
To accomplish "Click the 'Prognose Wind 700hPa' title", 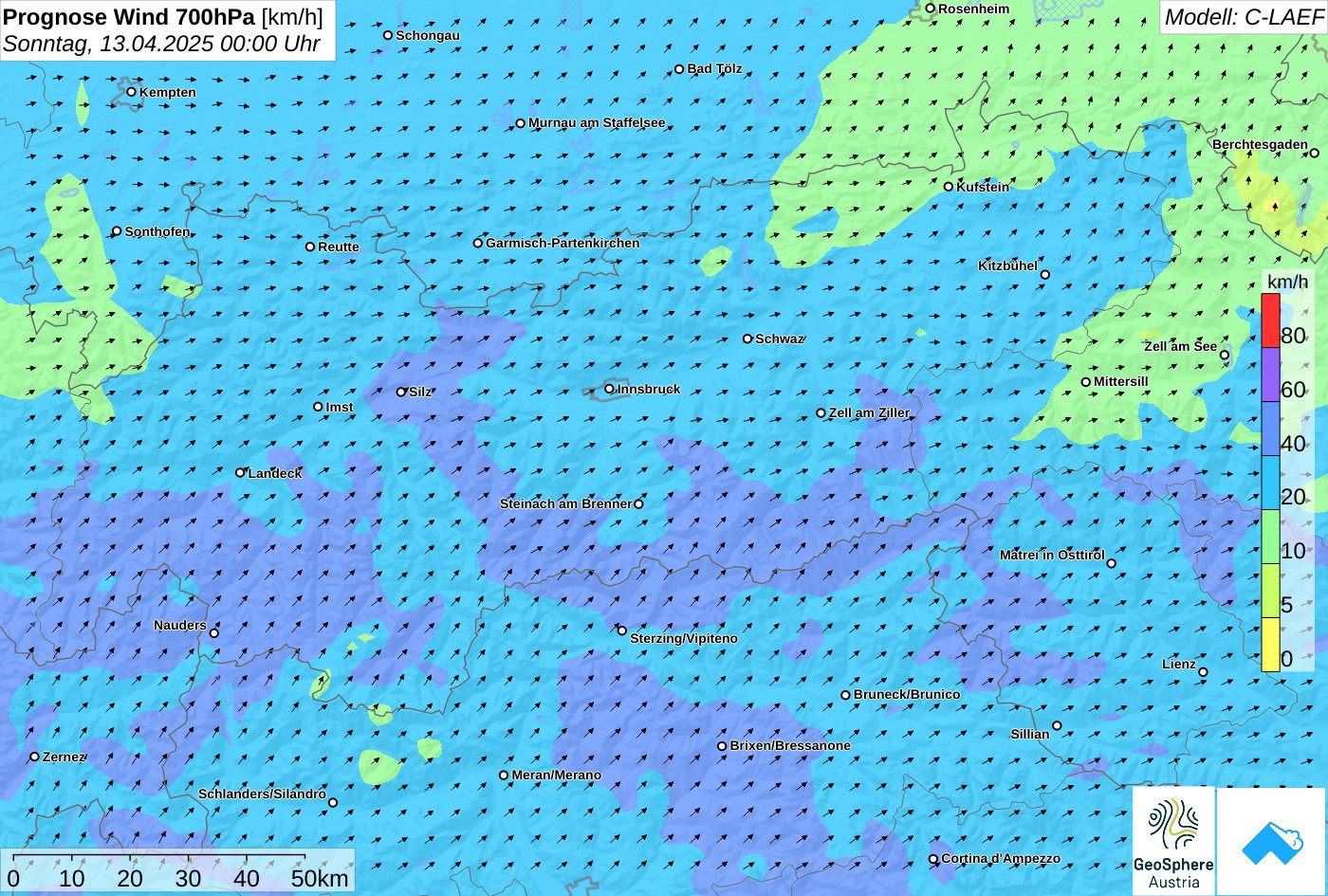I will [129, 16].
